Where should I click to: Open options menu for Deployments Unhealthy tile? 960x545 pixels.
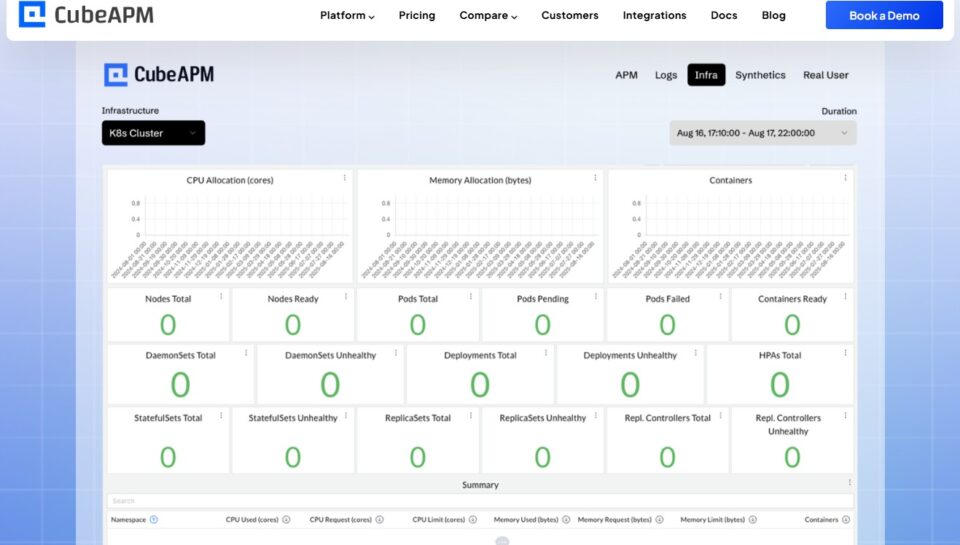pos(696,353)
